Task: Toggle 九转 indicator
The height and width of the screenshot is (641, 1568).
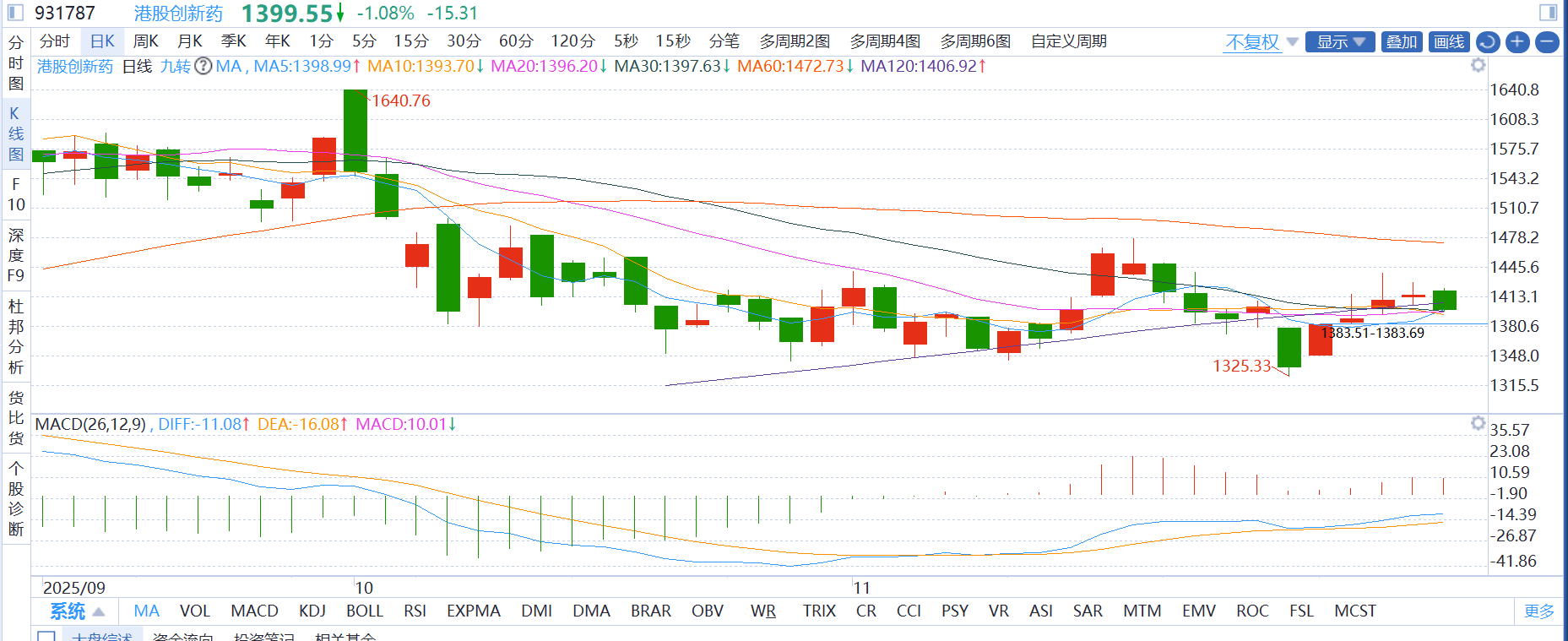Action: point(176,66)
